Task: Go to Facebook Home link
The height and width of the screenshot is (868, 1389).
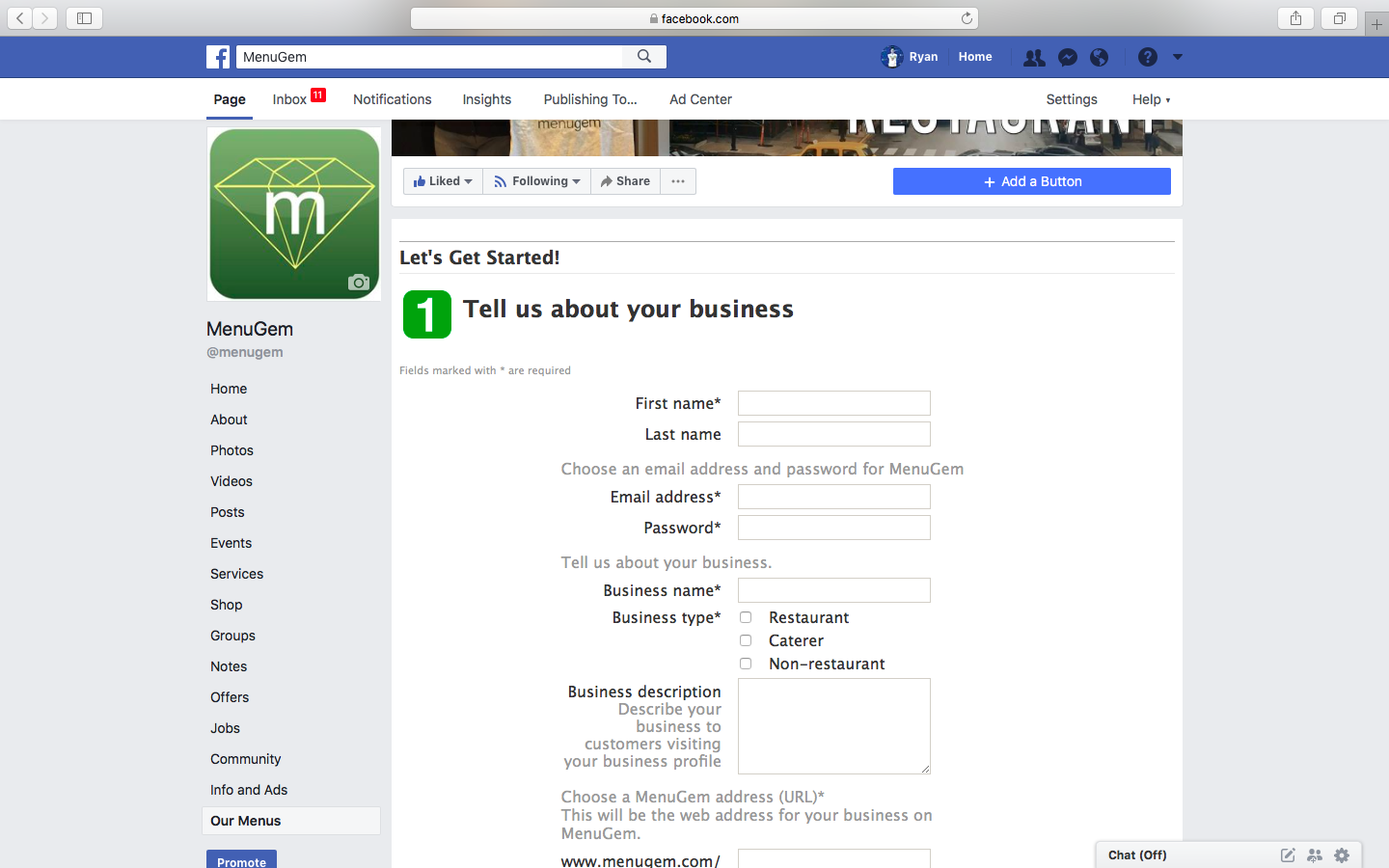Action: click(x=975, y=57)
